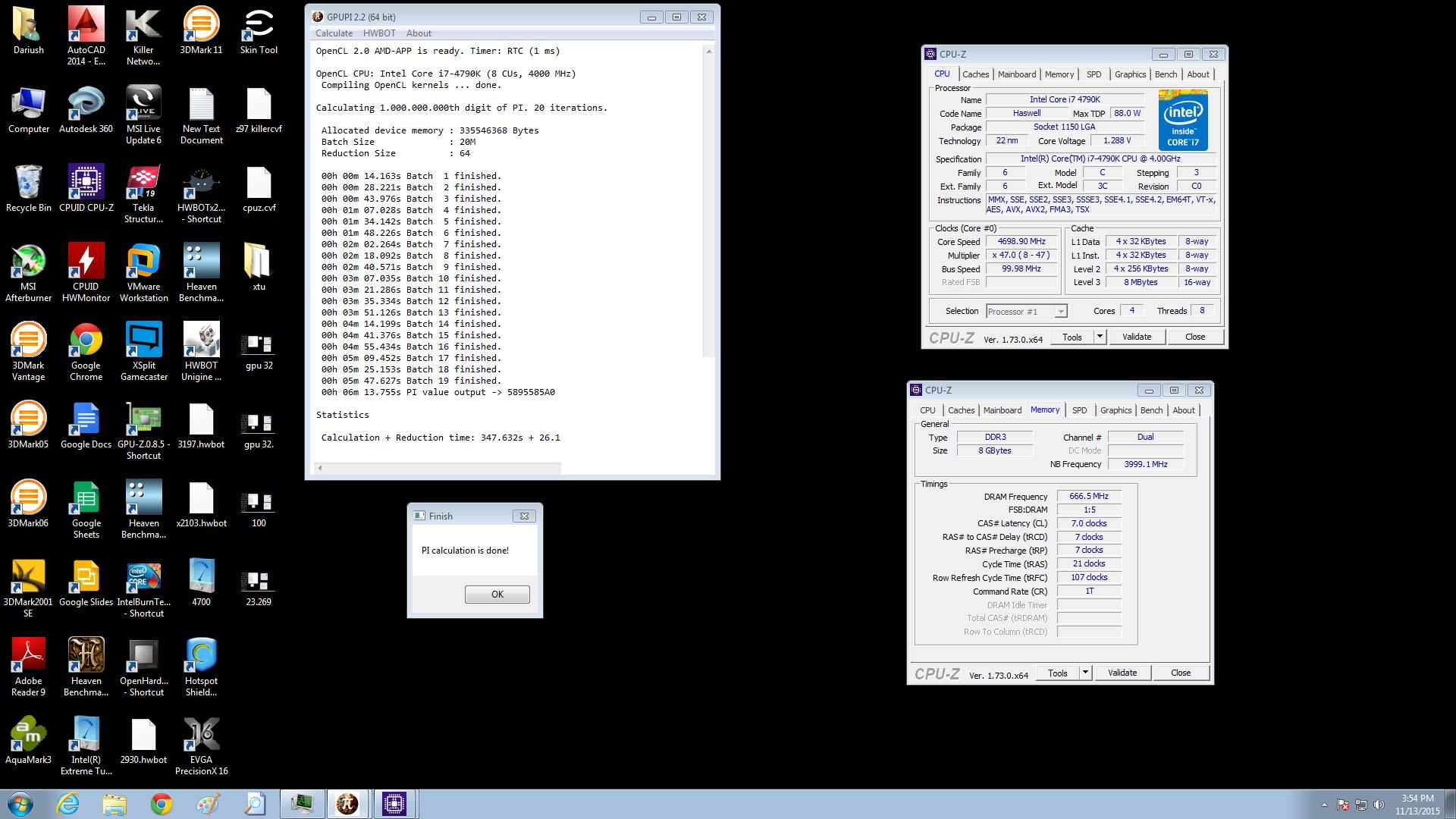Select the 3197.hwbot file on desktop

201,425
